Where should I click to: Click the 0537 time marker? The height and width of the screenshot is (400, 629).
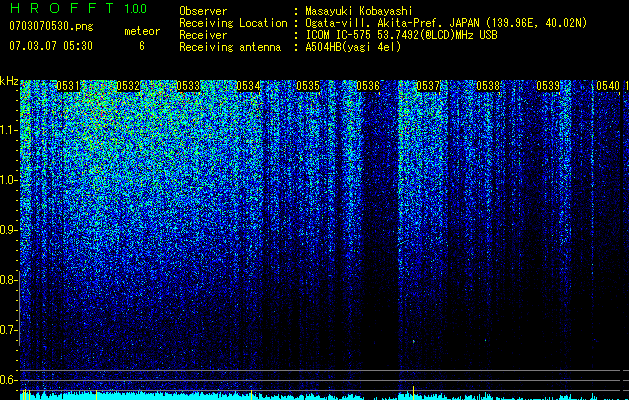coord(428,86)
